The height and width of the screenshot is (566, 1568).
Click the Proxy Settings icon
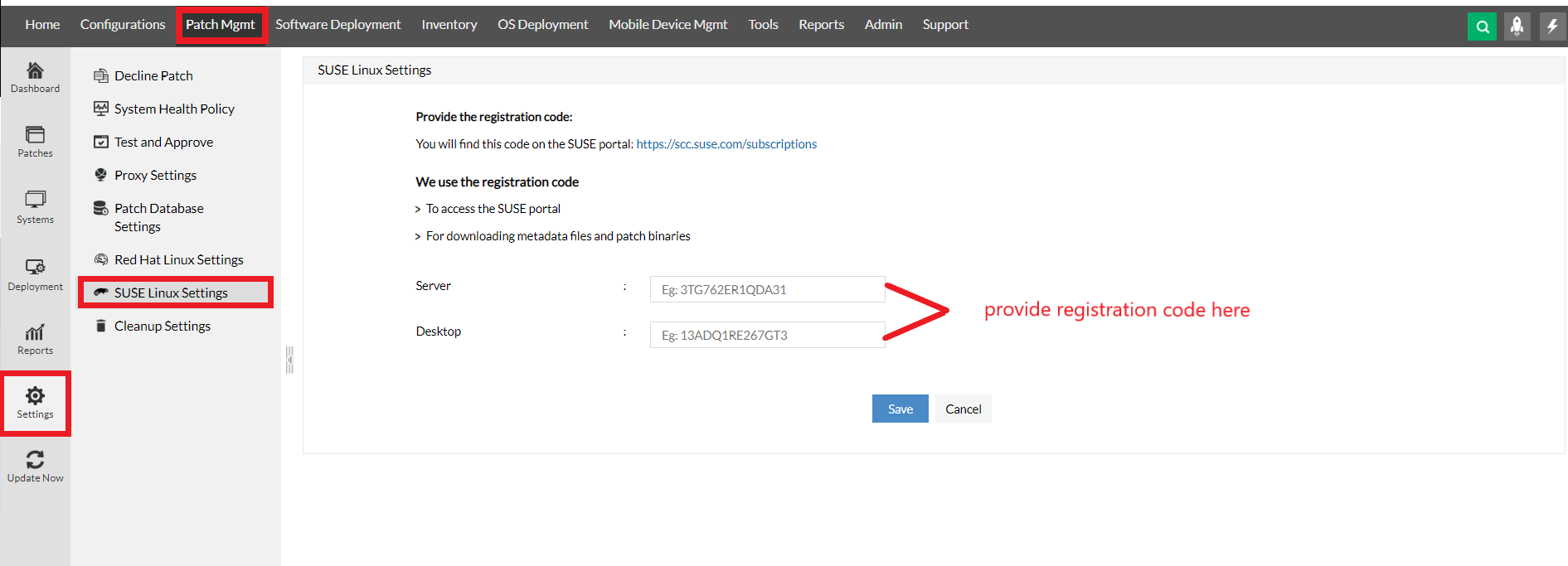click(101, 175)
